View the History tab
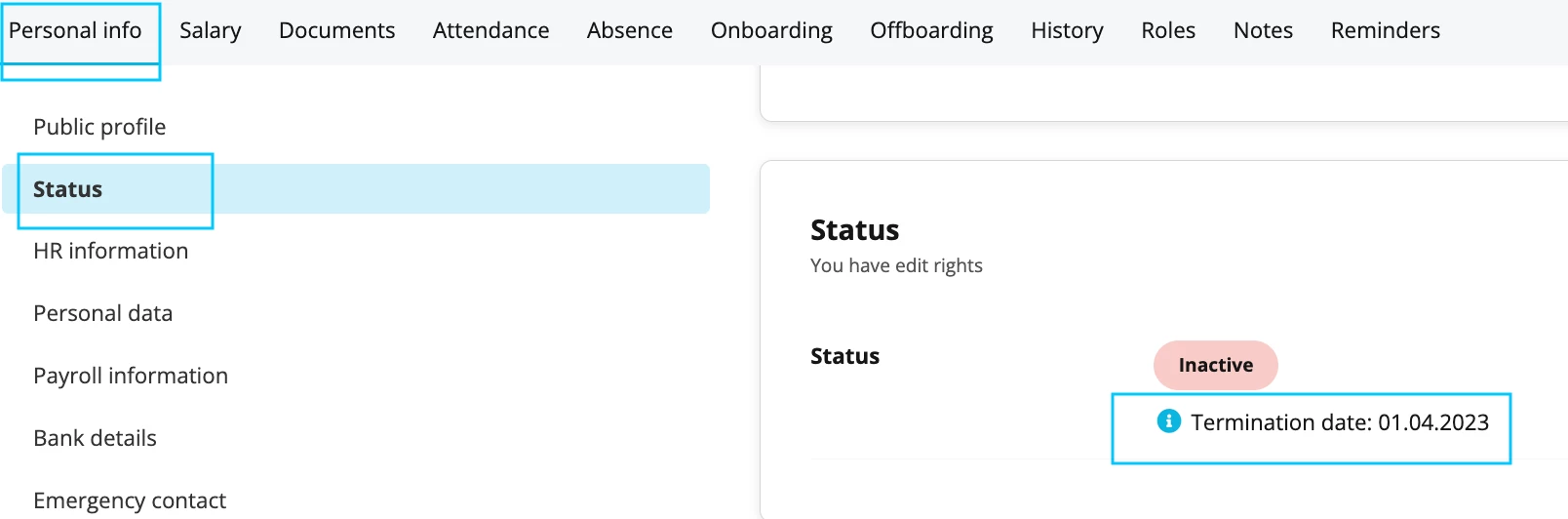This screenshot has width=1568, height=519. click(1067, 30)
